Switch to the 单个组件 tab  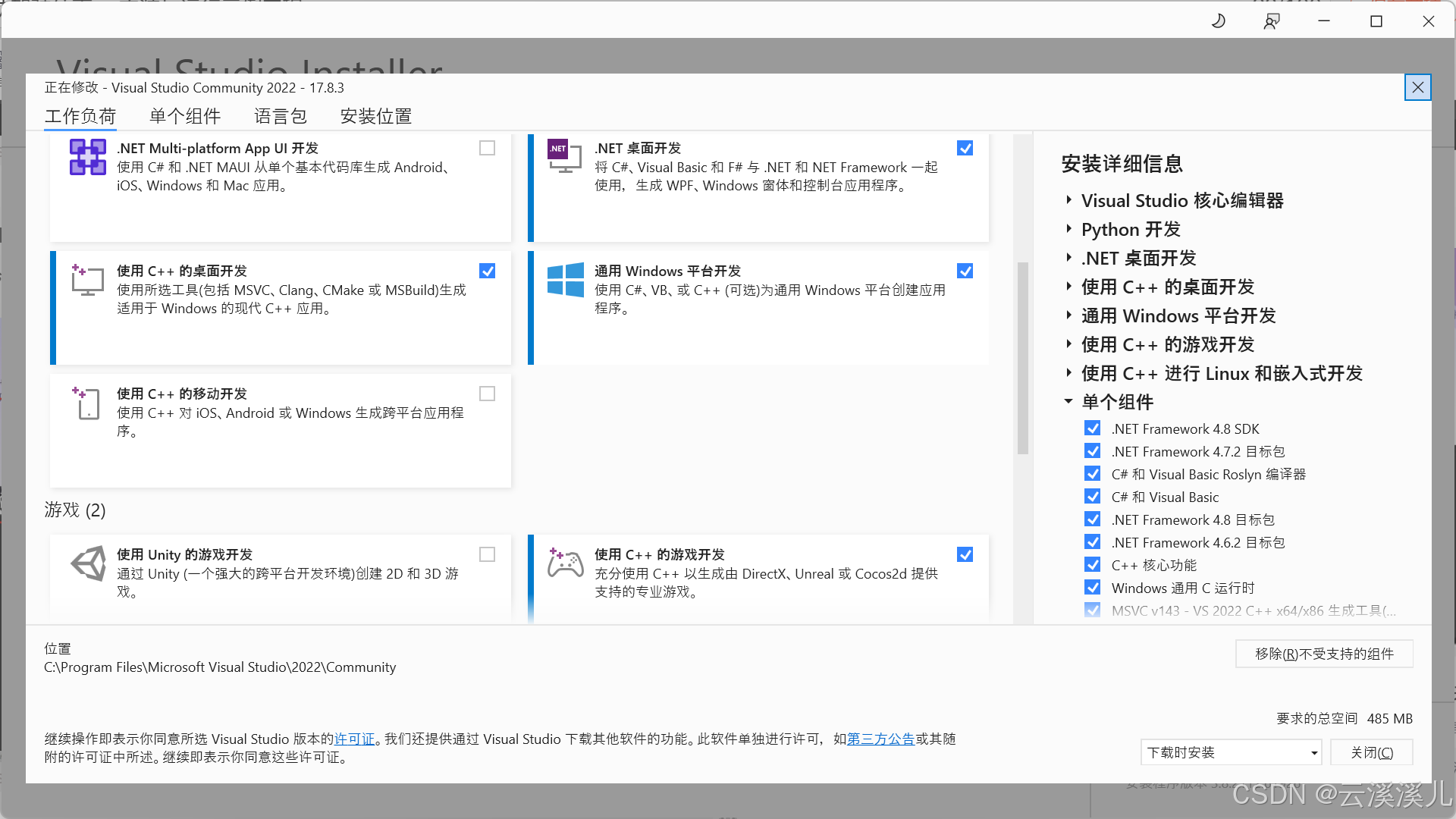[185, 116]
